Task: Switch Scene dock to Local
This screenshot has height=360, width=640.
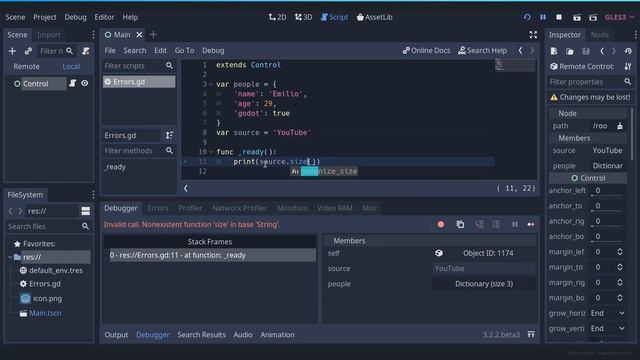Action: [x=71, y=67]
